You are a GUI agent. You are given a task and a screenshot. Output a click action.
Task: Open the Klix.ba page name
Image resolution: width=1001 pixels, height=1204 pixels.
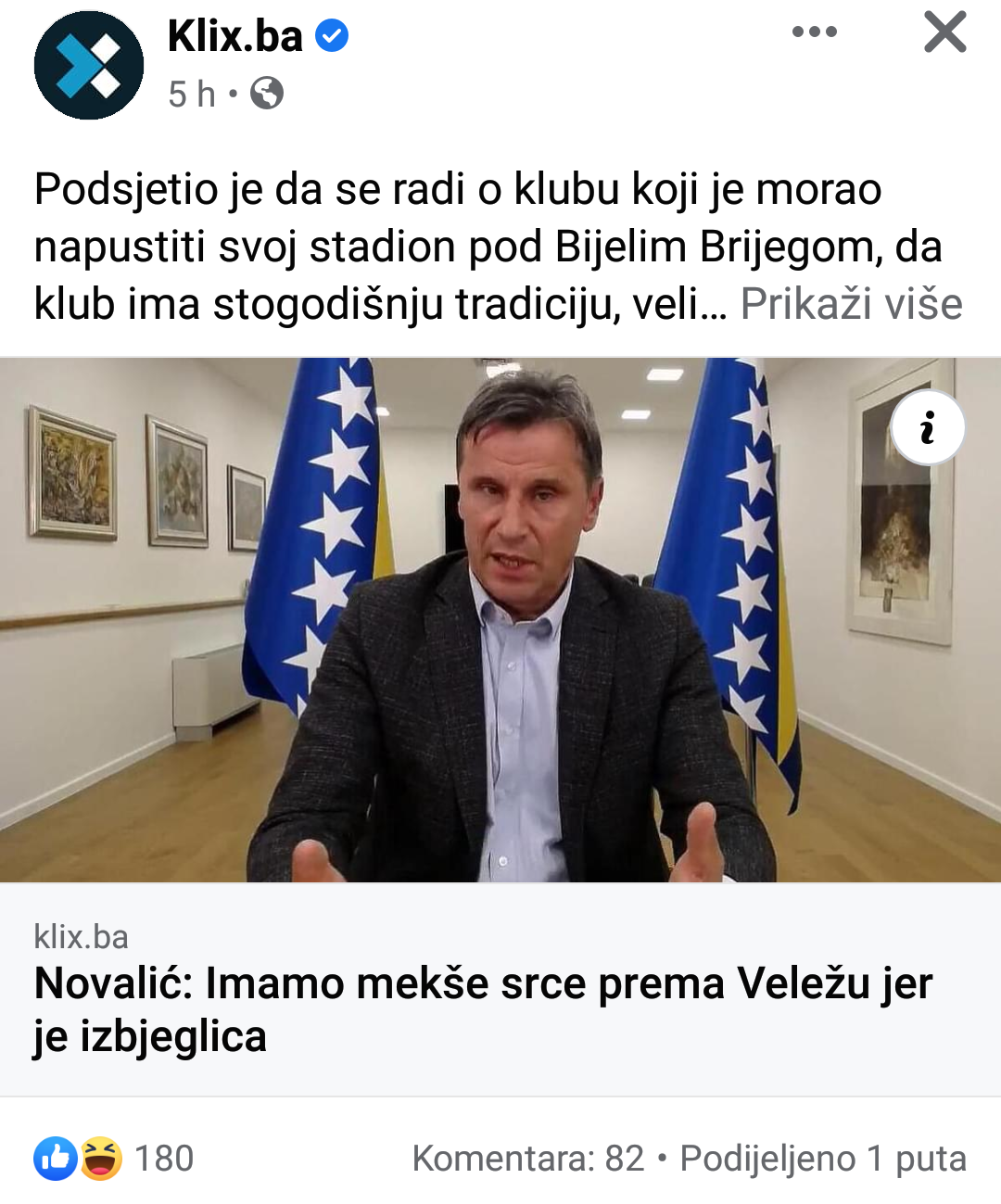click(x=235, y=36)
